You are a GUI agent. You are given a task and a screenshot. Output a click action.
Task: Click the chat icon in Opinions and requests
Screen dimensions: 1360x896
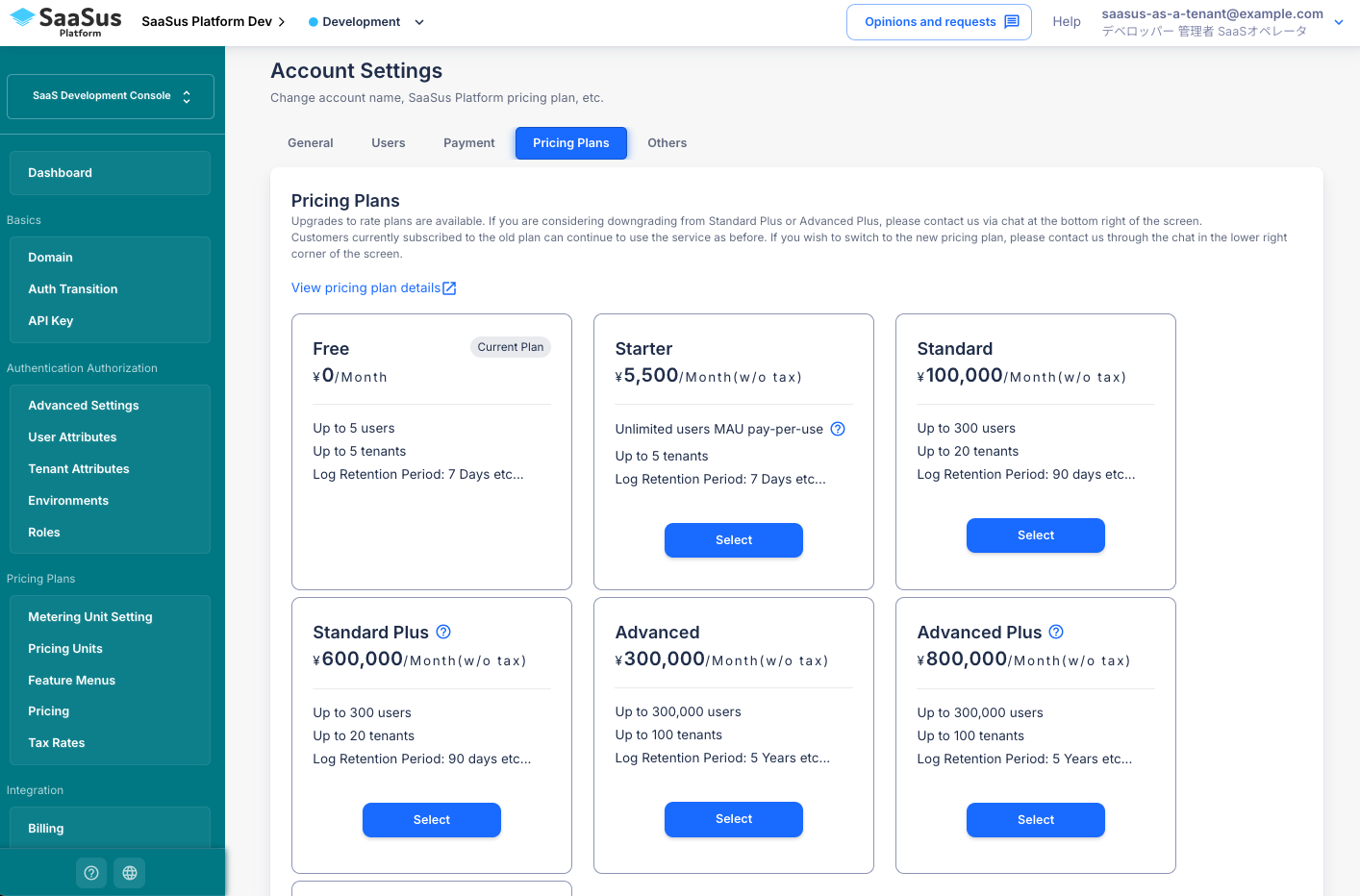point(1012,22)
